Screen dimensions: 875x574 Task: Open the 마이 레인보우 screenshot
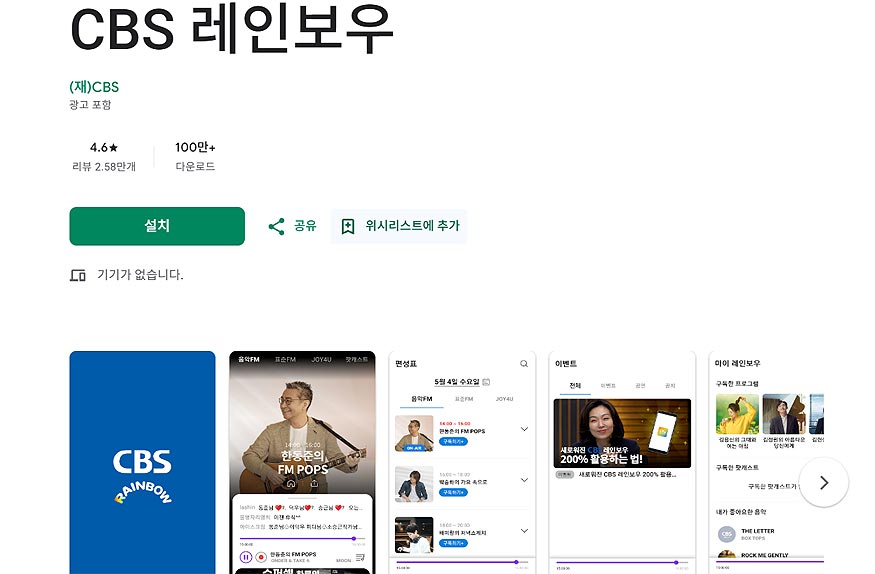tap(766, 462)
